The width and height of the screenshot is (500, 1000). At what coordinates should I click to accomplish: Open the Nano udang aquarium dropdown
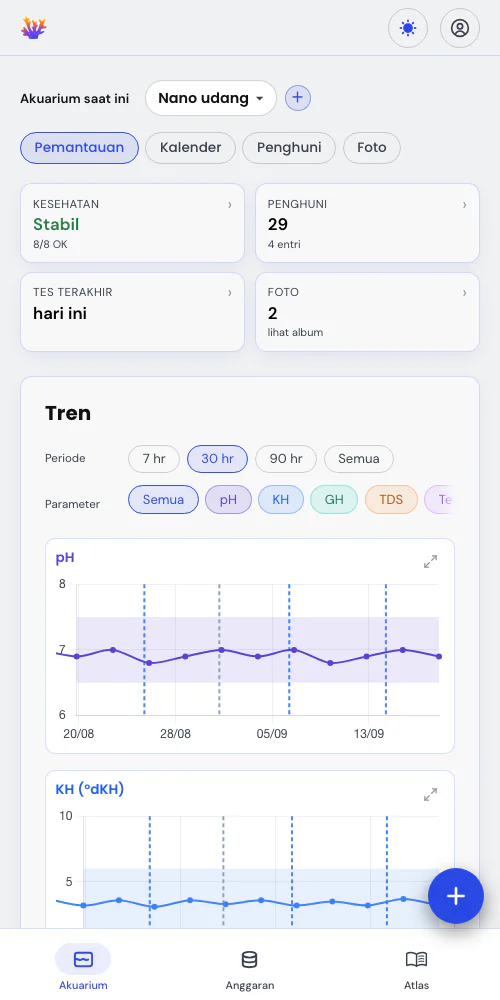point(210,98)
